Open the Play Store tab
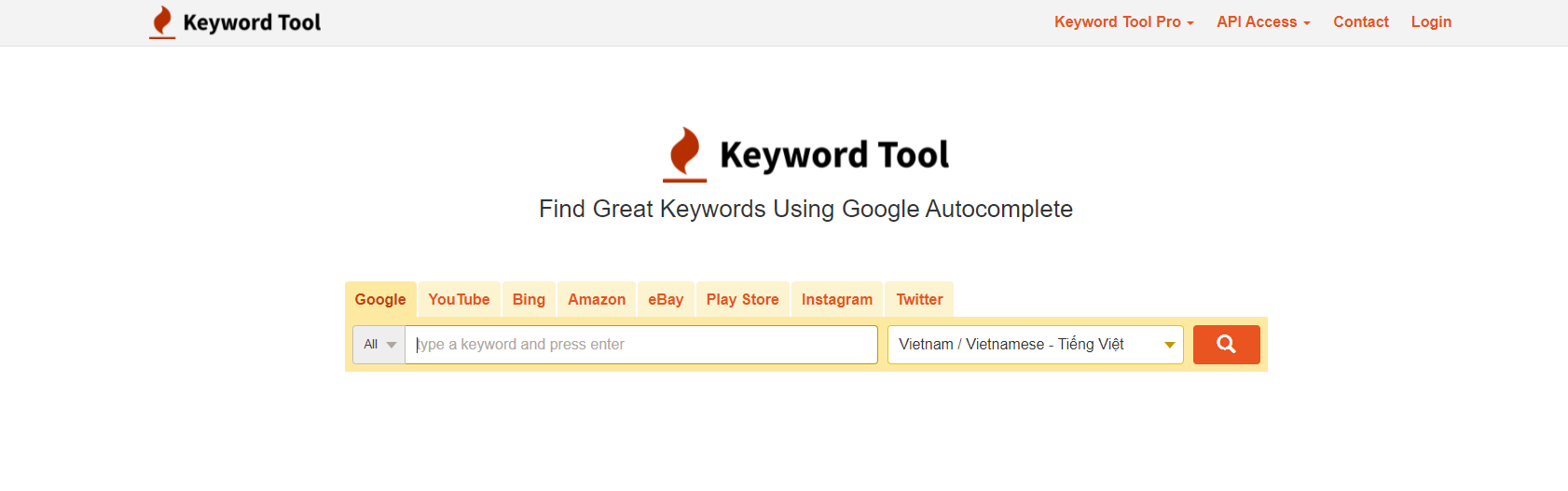The image size is (1568, 491). [x=742, y=299]
